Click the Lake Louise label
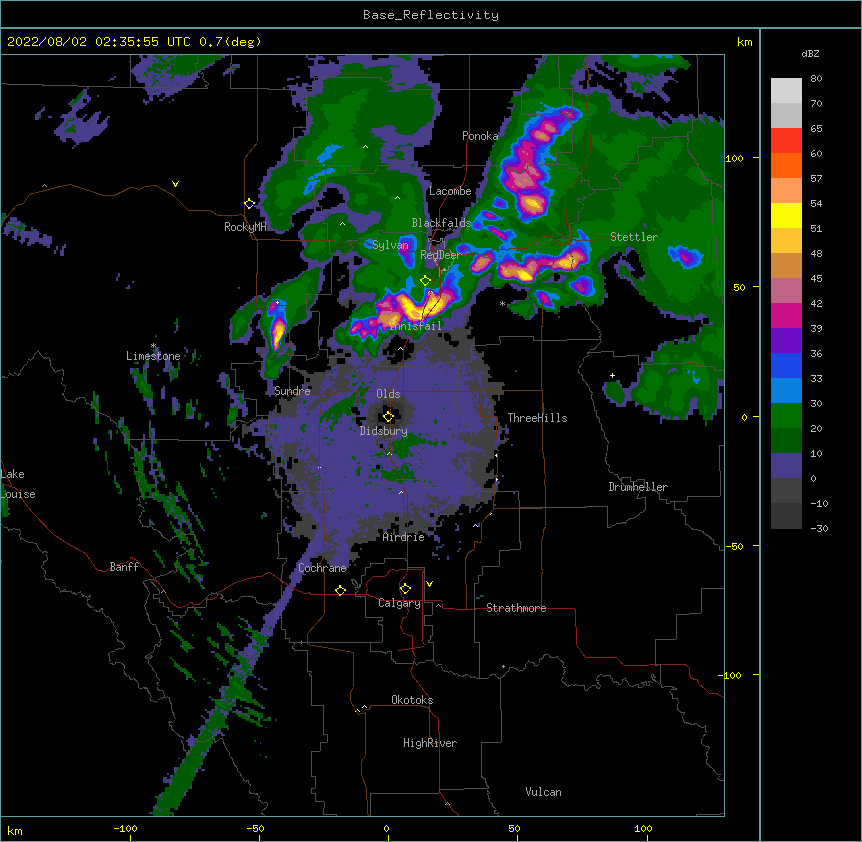Image resolution: width=862 pixels, height=842 pixels. [18, 484]
